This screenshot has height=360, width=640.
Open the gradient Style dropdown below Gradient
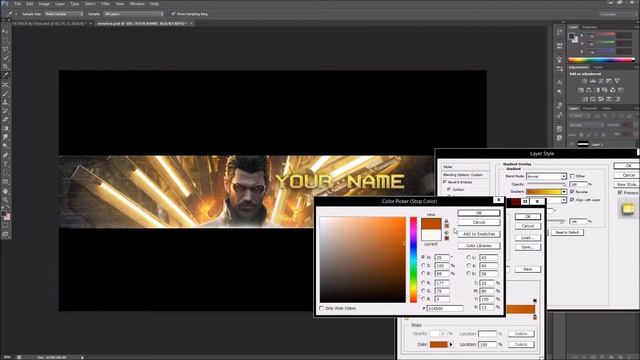[564, 200]
